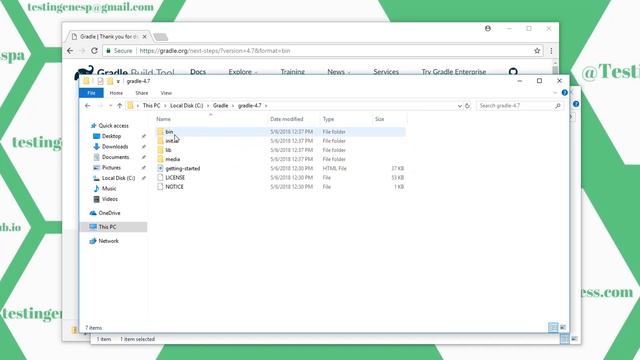Open a new Chrome tab
640x360 pixels.
click(x=161, y=37)
